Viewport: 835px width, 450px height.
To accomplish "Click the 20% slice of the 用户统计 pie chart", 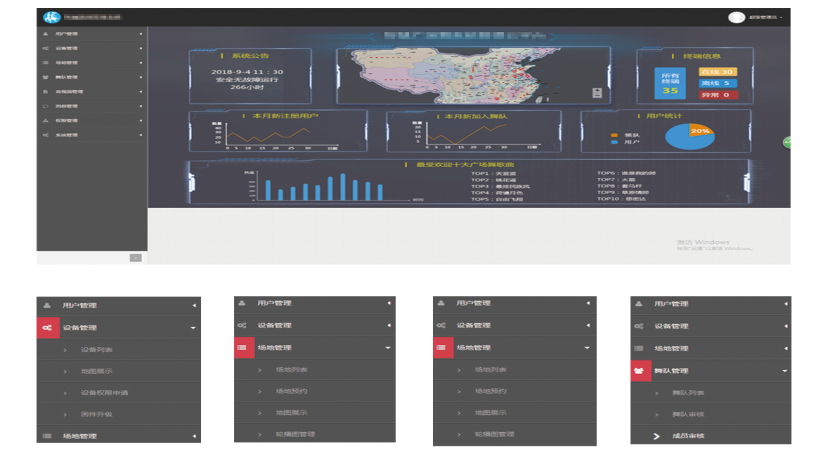I will point(701,131).
